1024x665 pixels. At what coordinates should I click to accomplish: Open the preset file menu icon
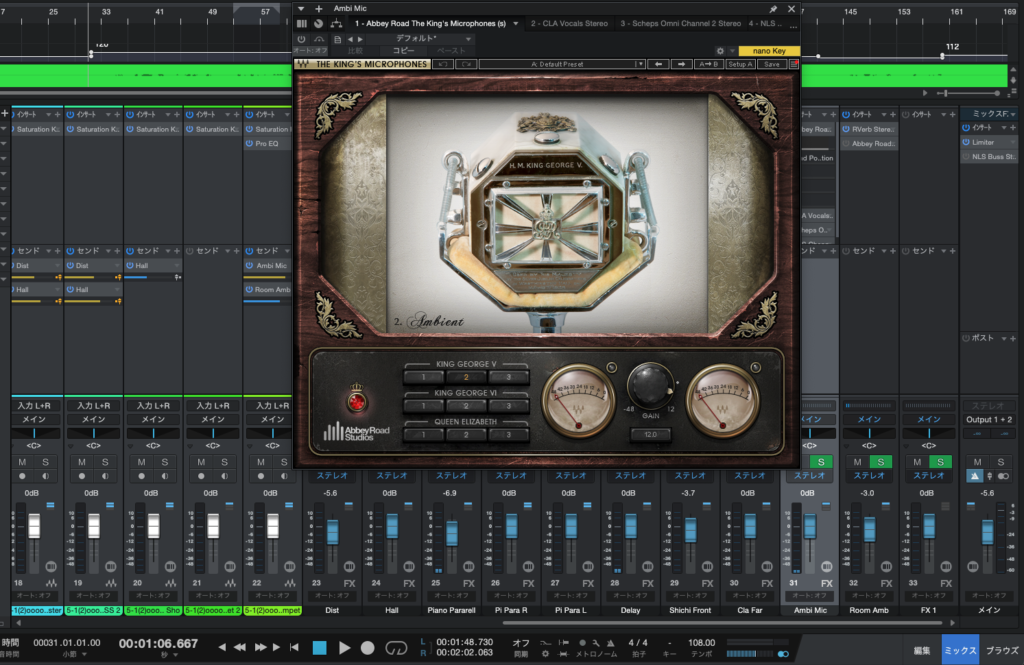(338, 39)
